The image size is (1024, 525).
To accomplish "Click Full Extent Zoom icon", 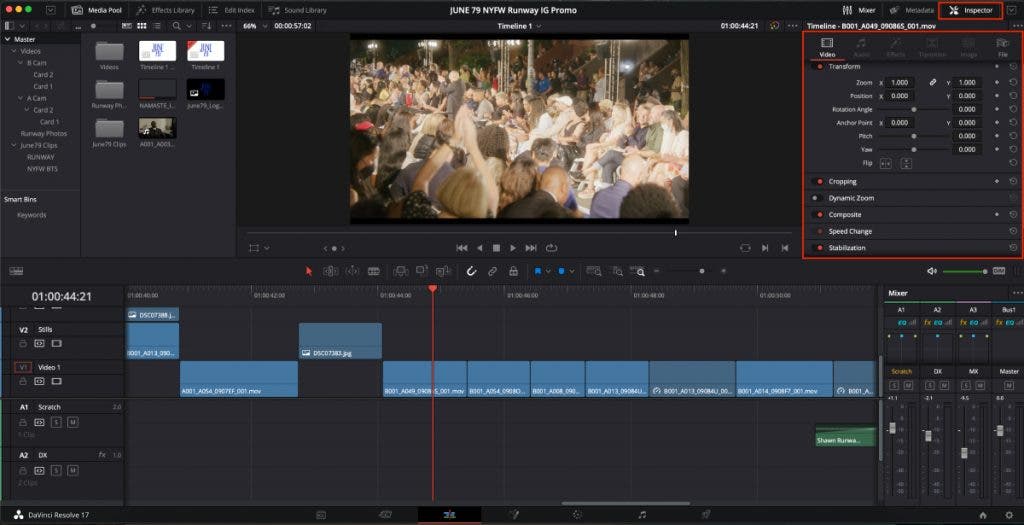I will point(594,271).
